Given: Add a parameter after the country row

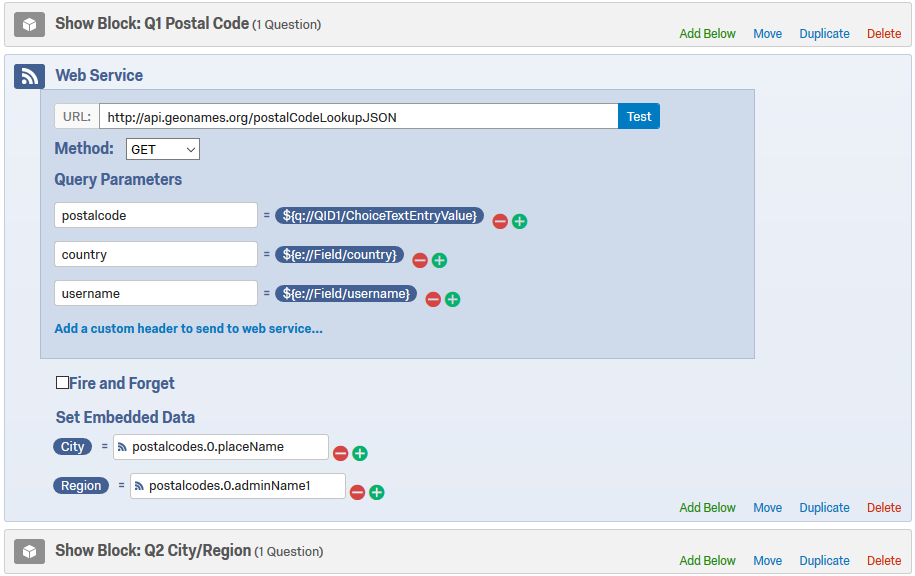Looking at the screenshot, I should (439, 260).
